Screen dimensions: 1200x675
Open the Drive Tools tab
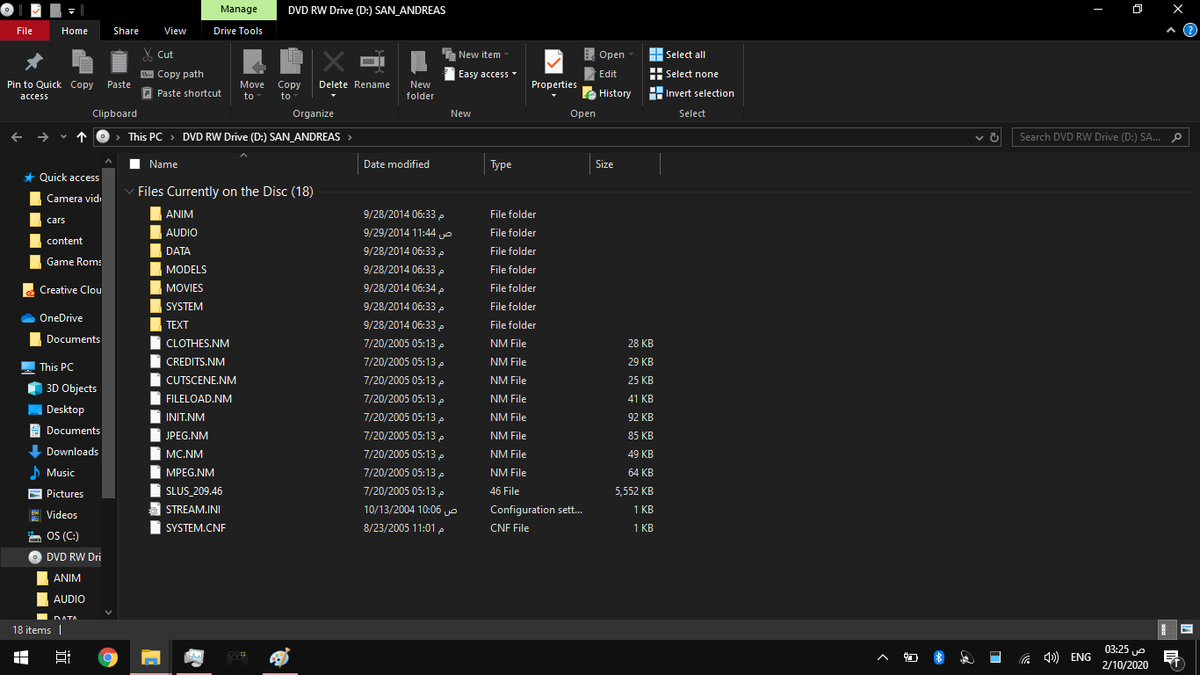pyautogui.click(x=238, y=31)
